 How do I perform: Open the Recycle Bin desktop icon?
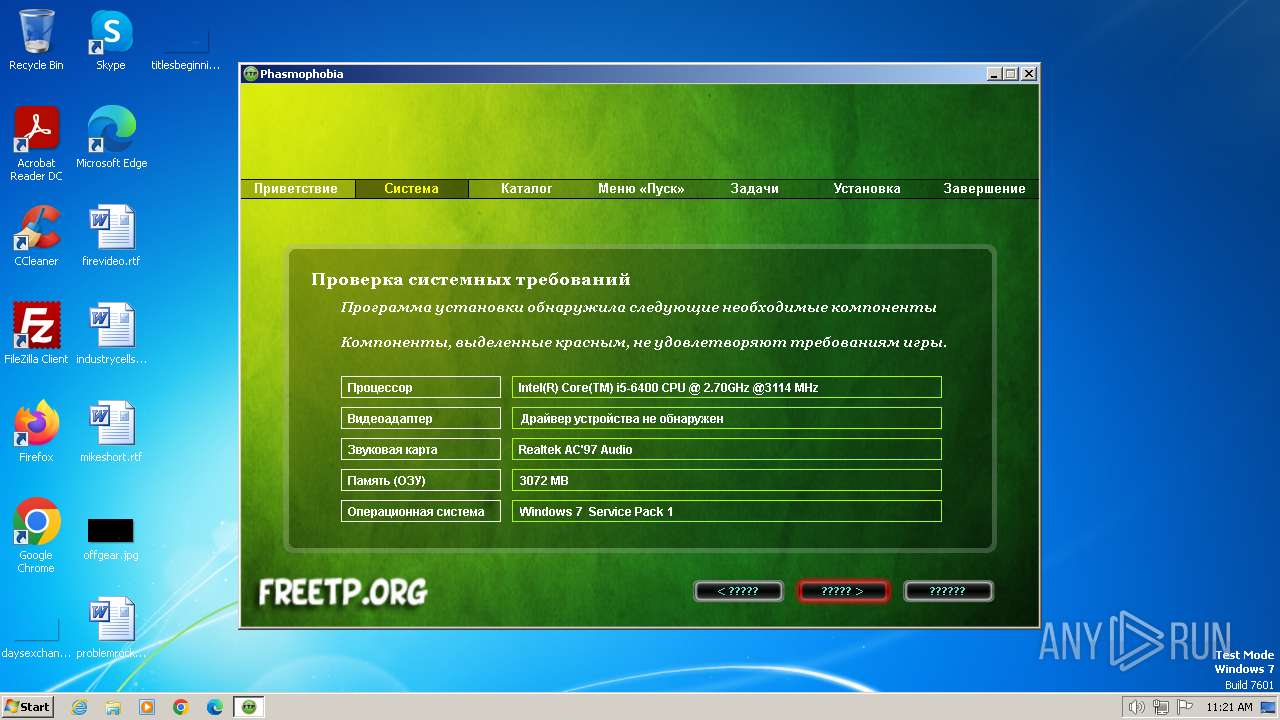point(36,40)
